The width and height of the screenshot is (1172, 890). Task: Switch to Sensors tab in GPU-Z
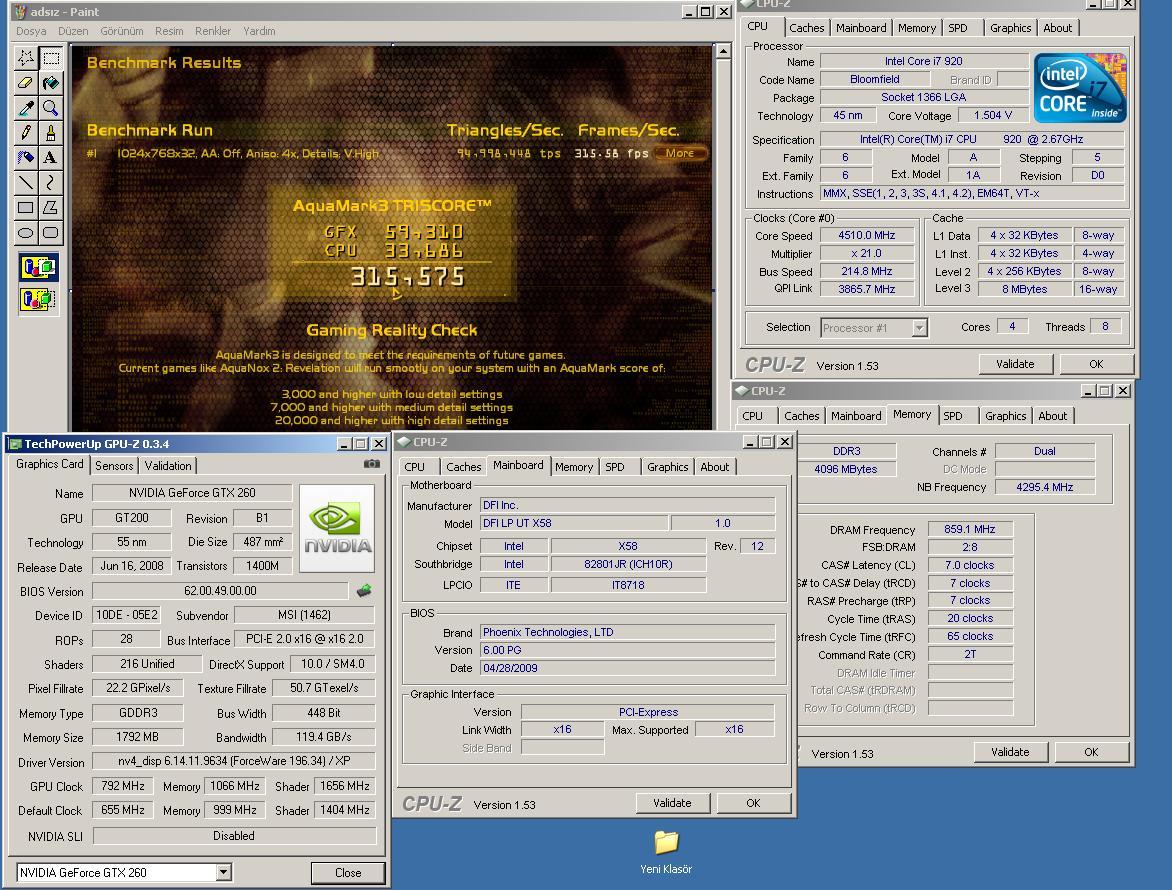coord(114,466)
